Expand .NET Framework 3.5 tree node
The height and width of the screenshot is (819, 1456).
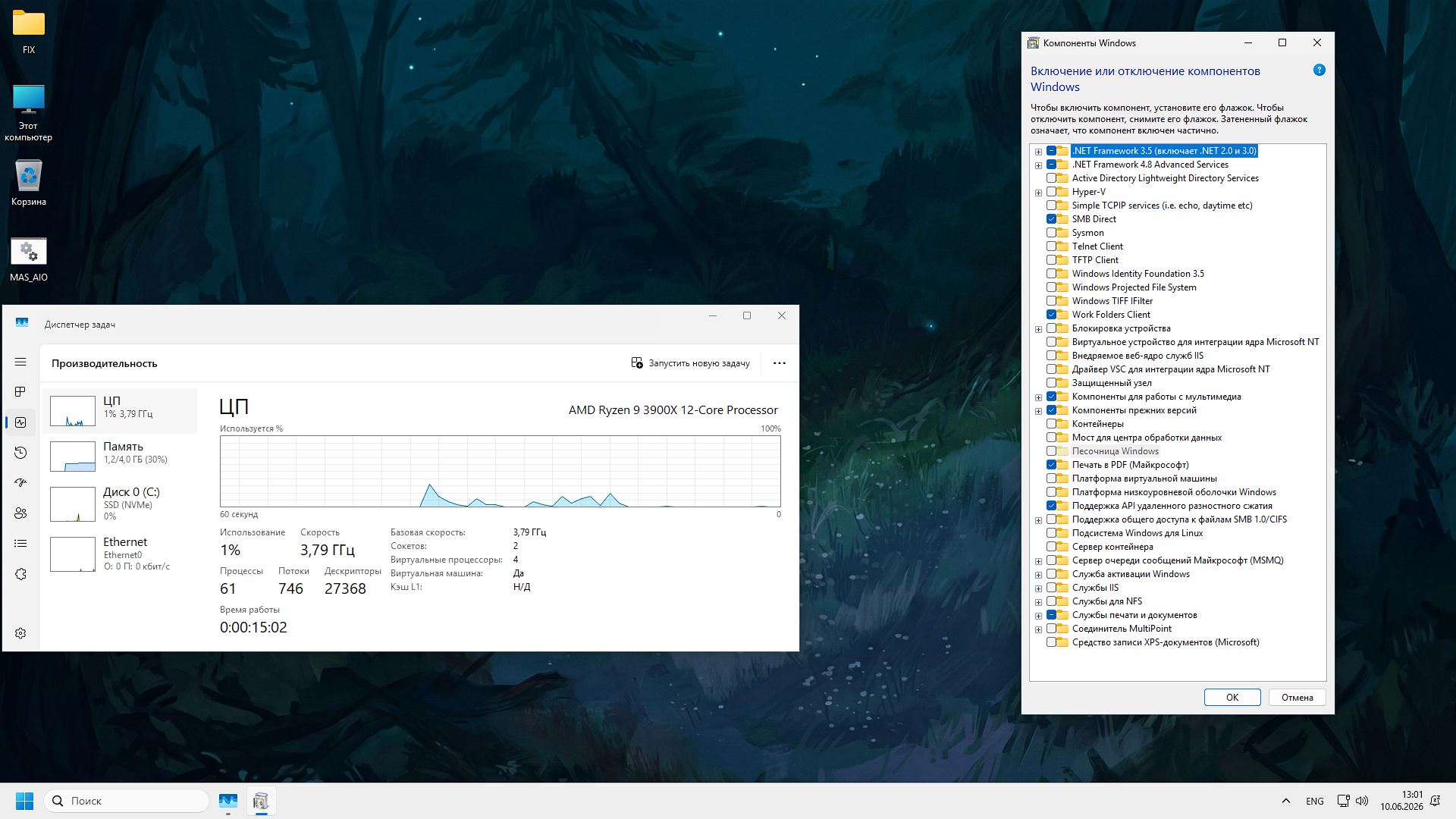pyautogui.click(x=1038, y=152)
